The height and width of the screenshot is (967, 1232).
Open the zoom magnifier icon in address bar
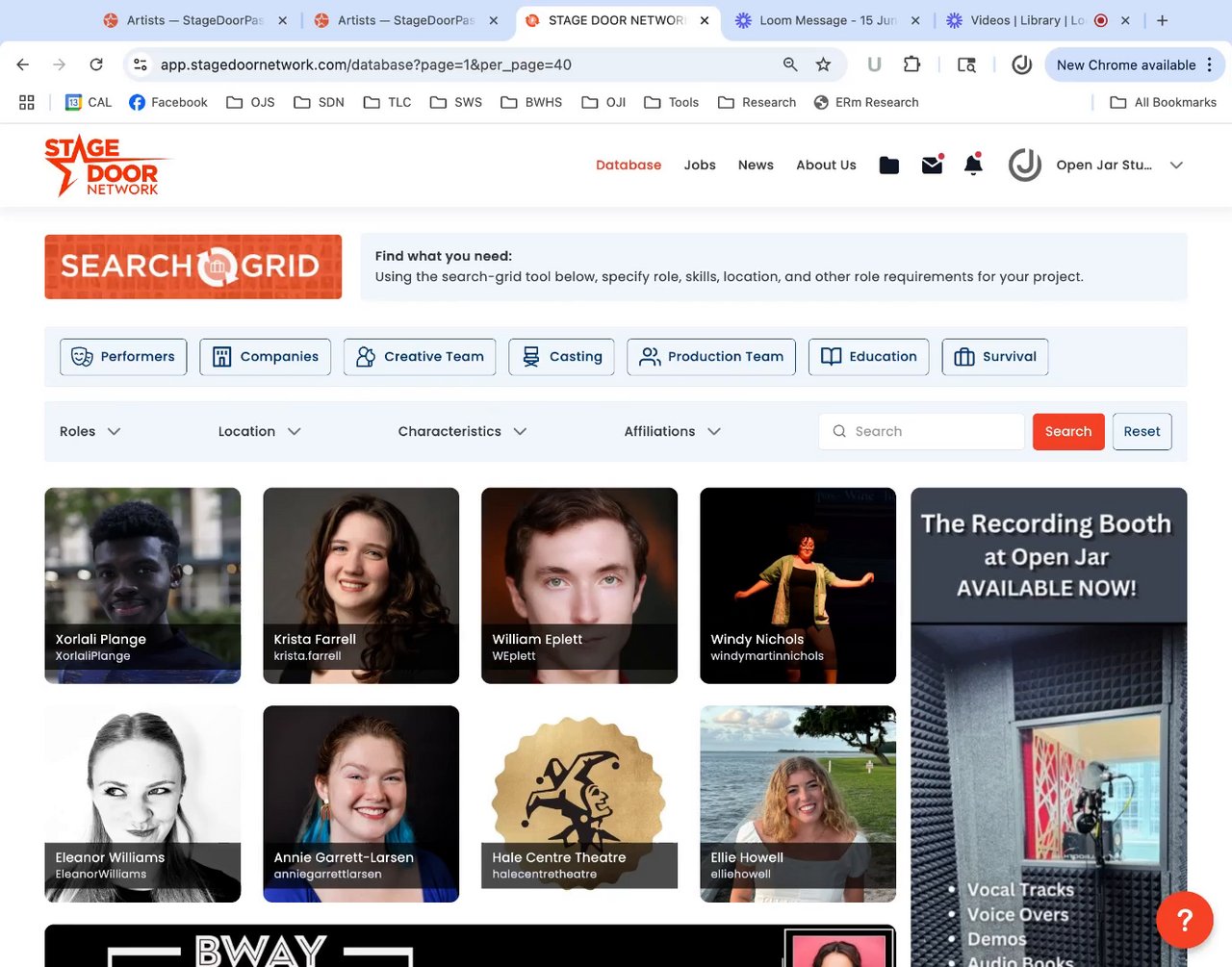tap(790, 64)
